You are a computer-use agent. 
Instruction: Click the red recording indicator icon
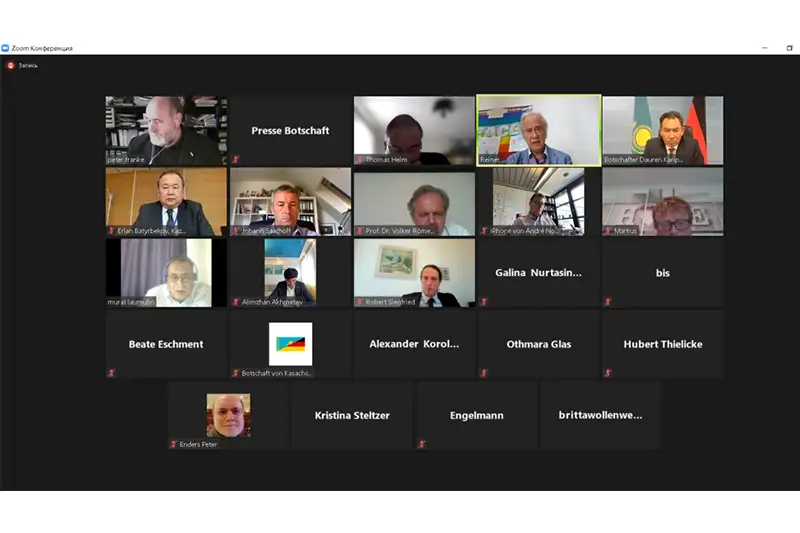pos(11,65)
